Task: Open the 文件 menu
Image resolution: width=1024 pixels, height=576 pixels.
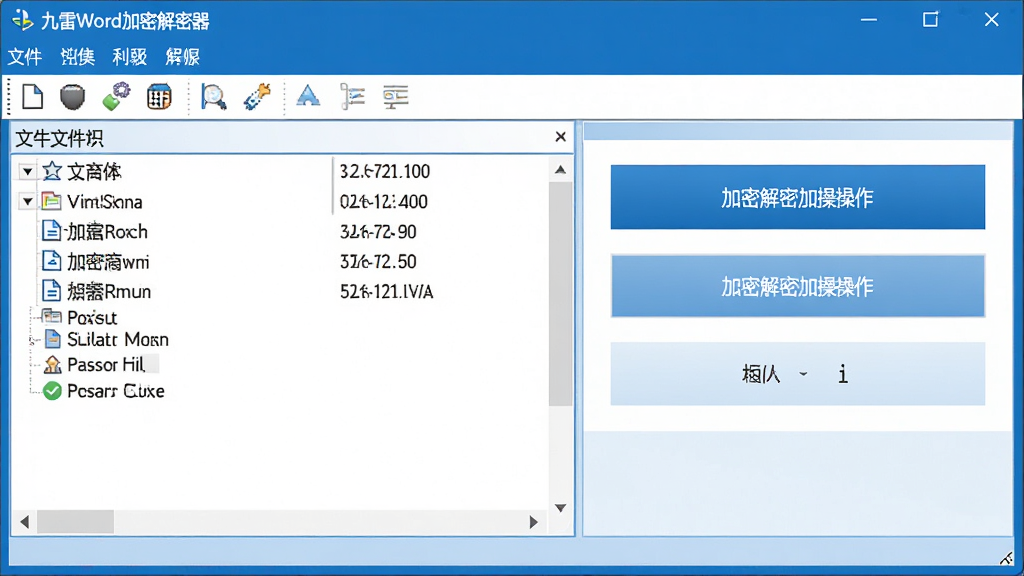Action: point(25,57)
